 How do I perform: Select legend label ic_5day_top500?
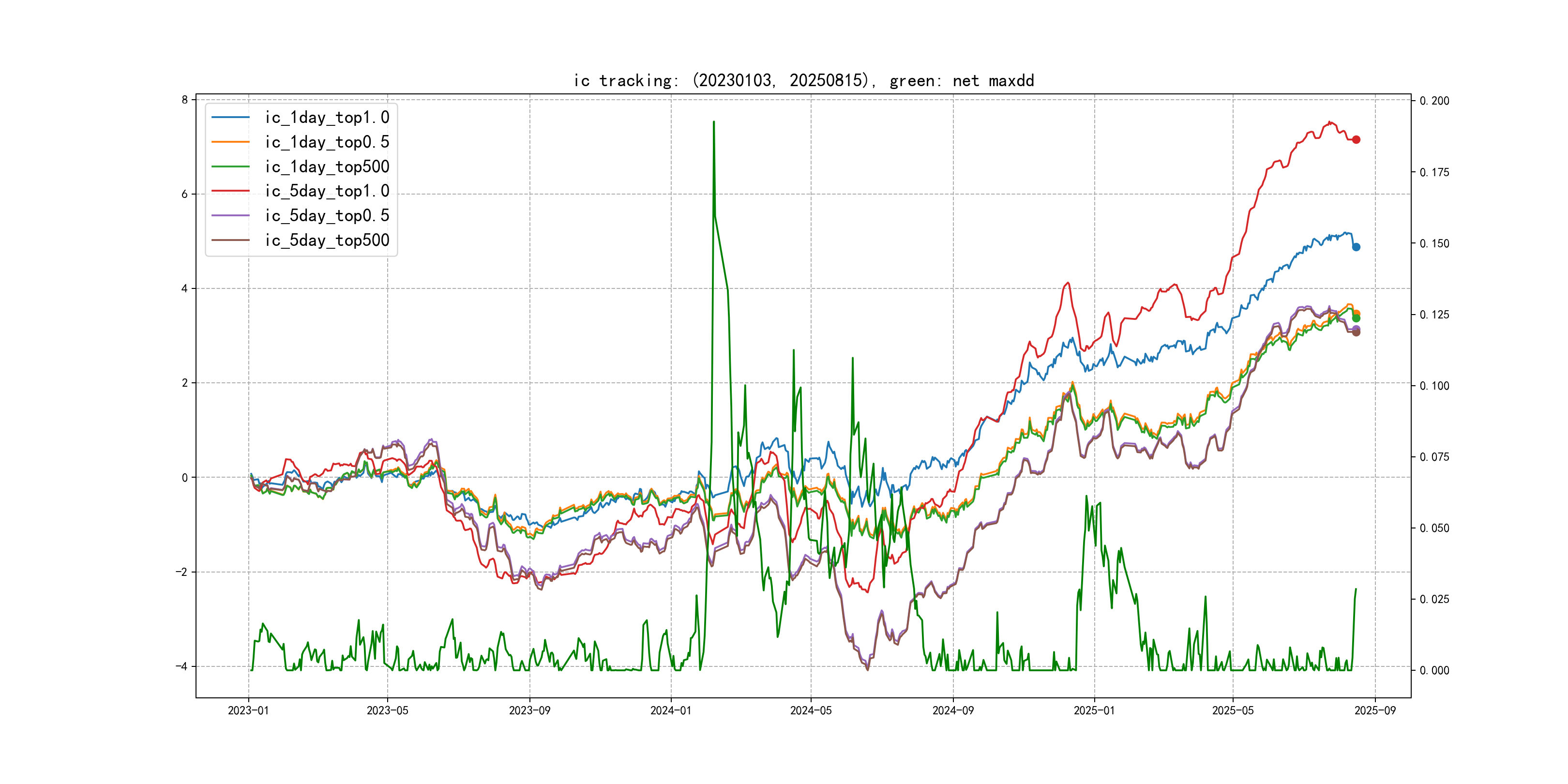tap(327, 241)
